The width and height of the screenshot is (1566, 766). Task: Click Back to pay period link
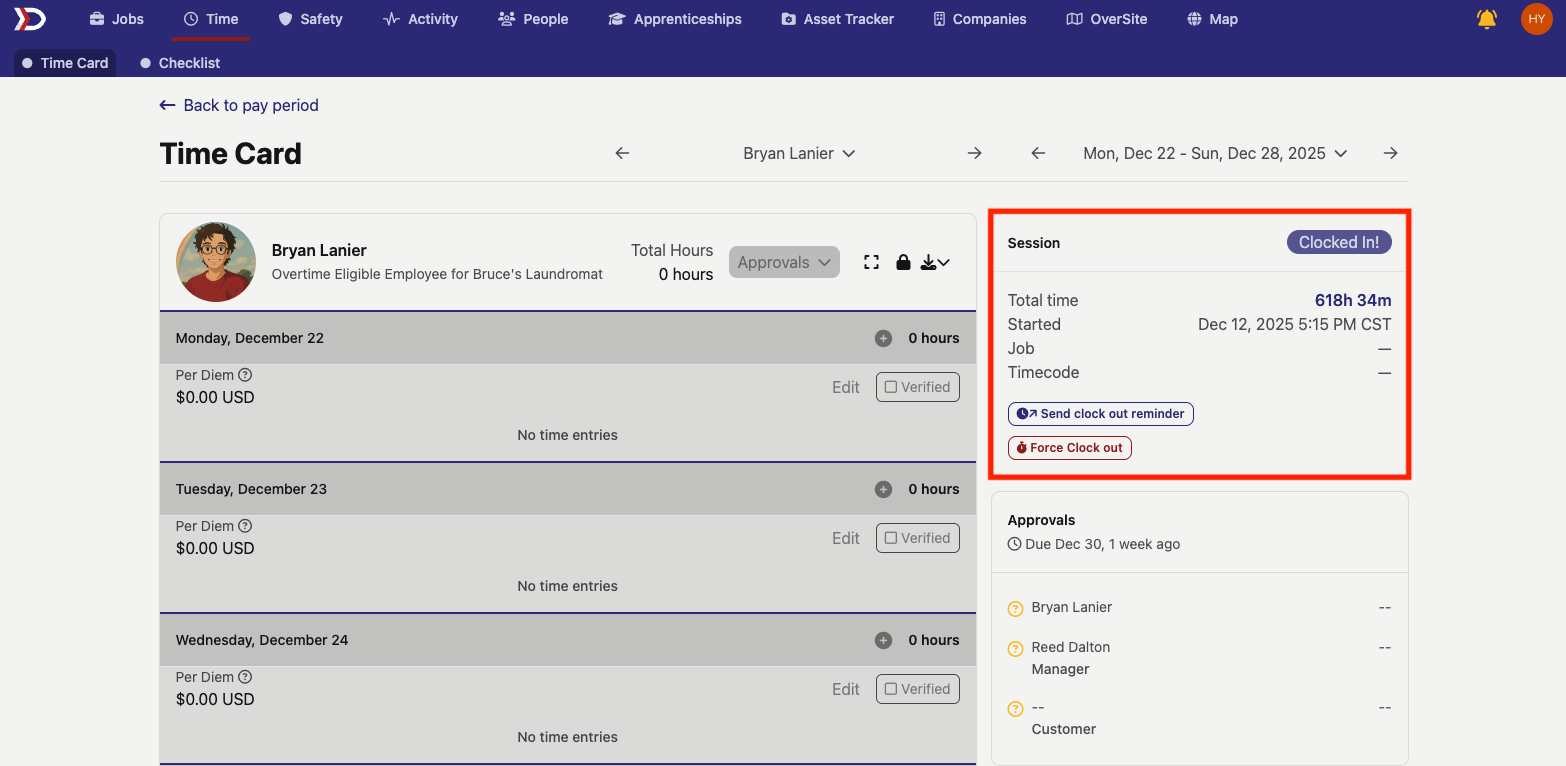coord(239,105)
